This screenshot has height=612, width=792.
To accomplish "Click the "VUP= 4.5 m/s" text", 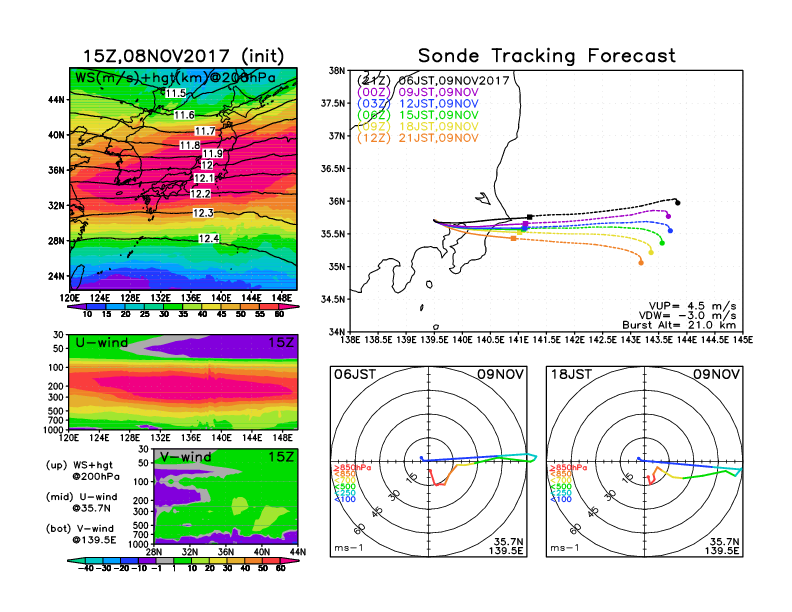I will tap(692, 306).
